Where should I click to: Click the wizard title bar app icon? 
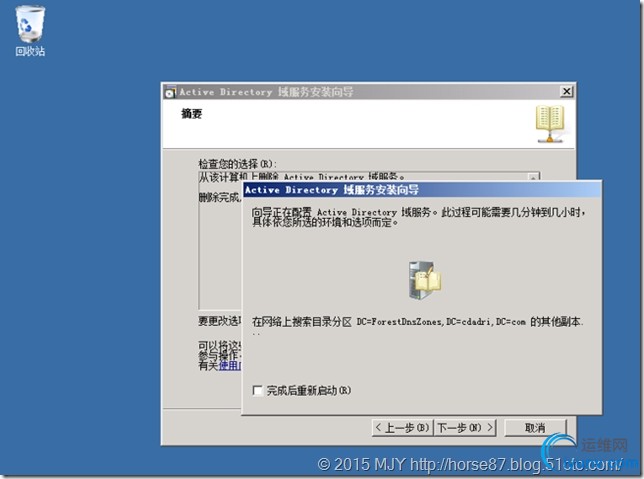coord(170,92)
